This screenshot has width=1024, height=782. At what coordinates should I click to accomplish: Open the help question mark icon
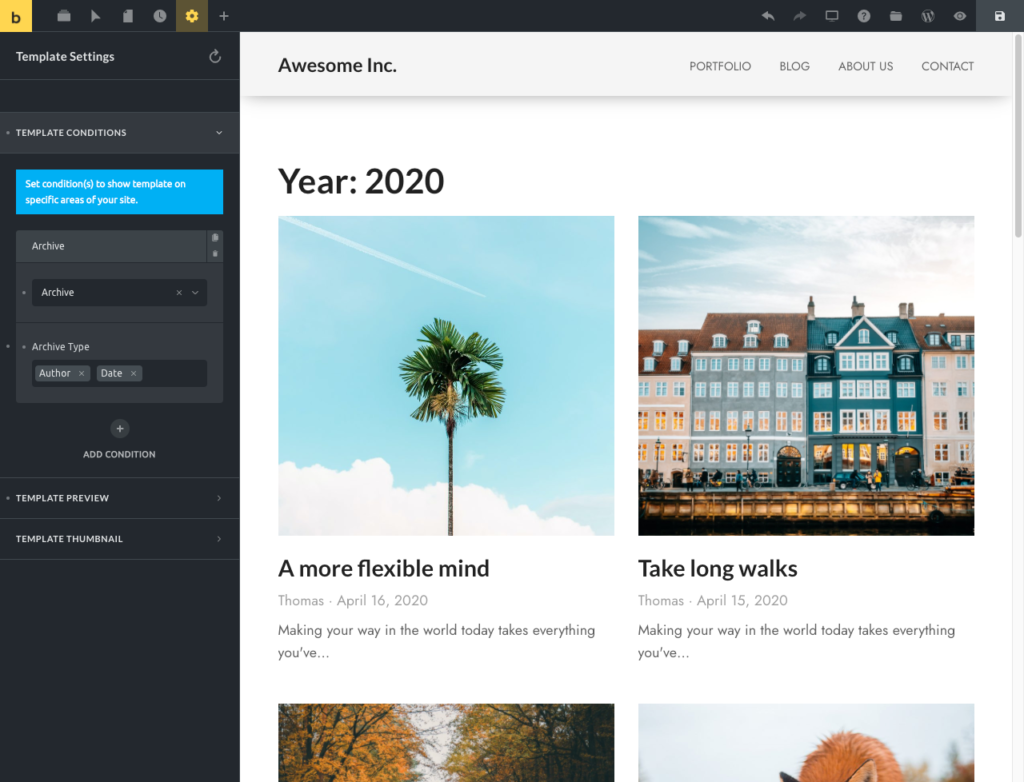pos(864,16)
